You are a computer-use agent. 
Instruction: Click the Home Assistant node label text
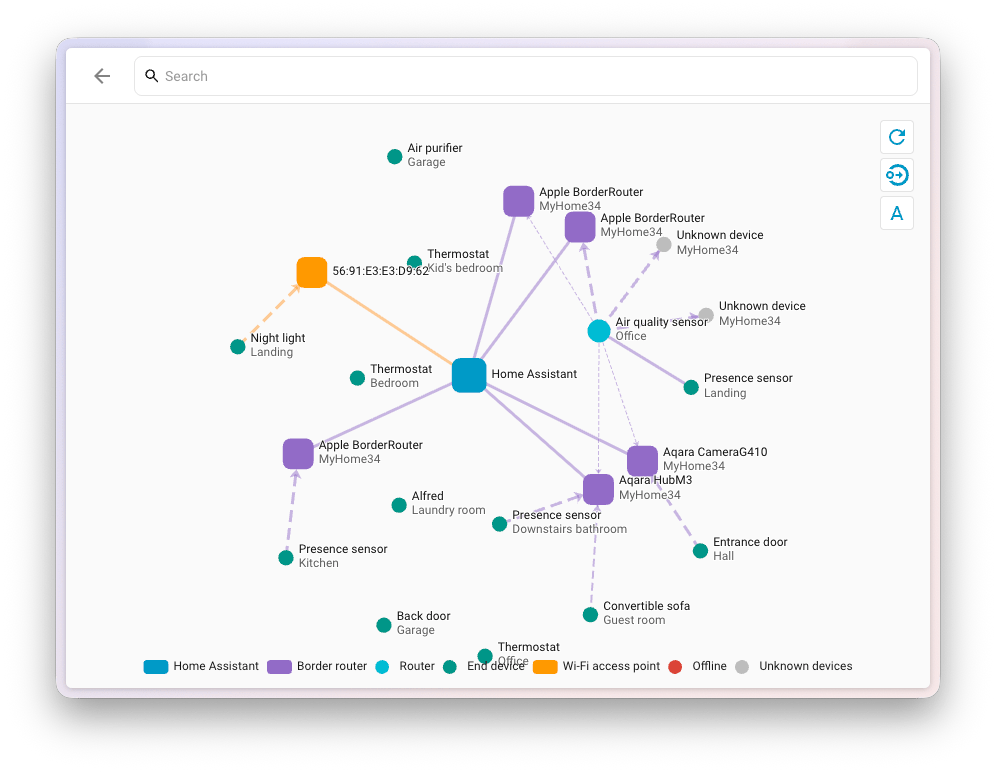tap(534, 374)
